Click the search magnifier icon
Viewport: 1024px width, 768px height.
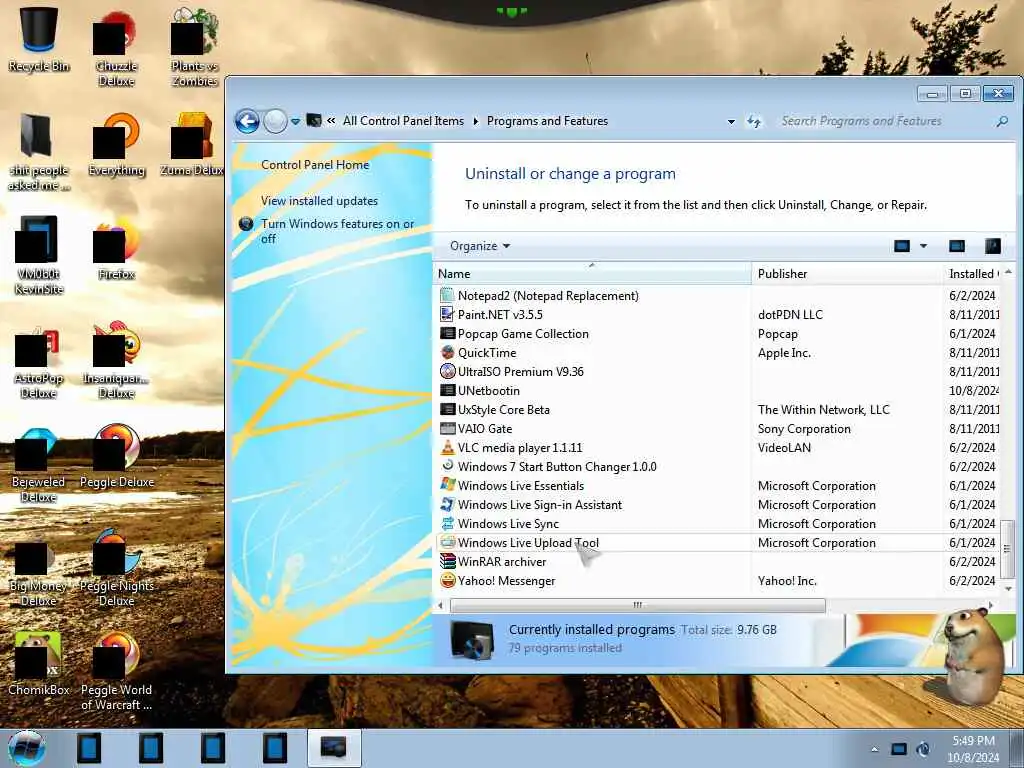[x=1002, y=121]
